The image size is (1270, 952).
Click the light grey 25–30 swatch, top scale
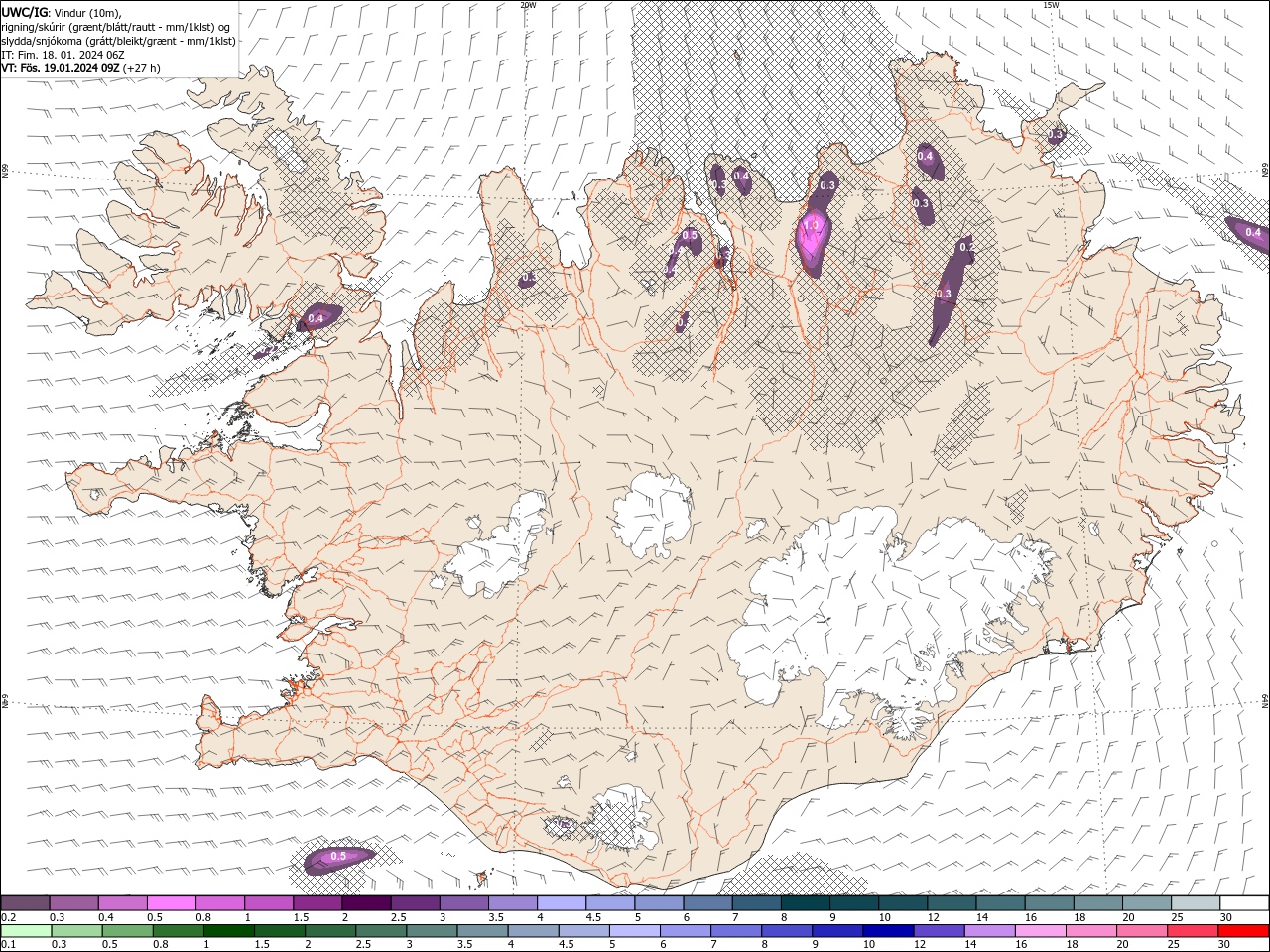(1195, 902)
